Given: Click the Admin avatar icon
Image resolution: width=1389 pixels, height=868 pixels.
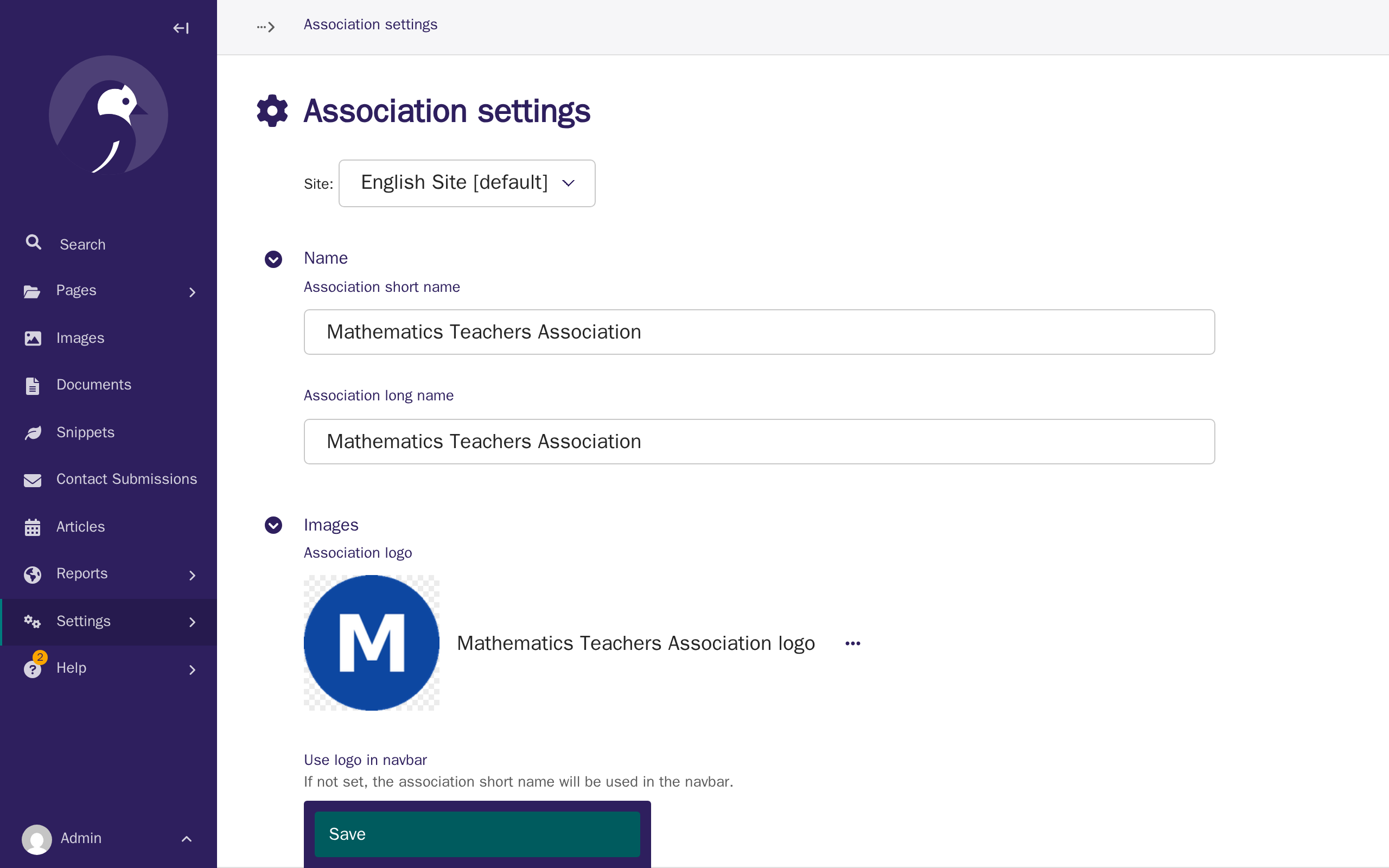Looking at the screenshot, I should pyautogui.click(x=37, y=839).
